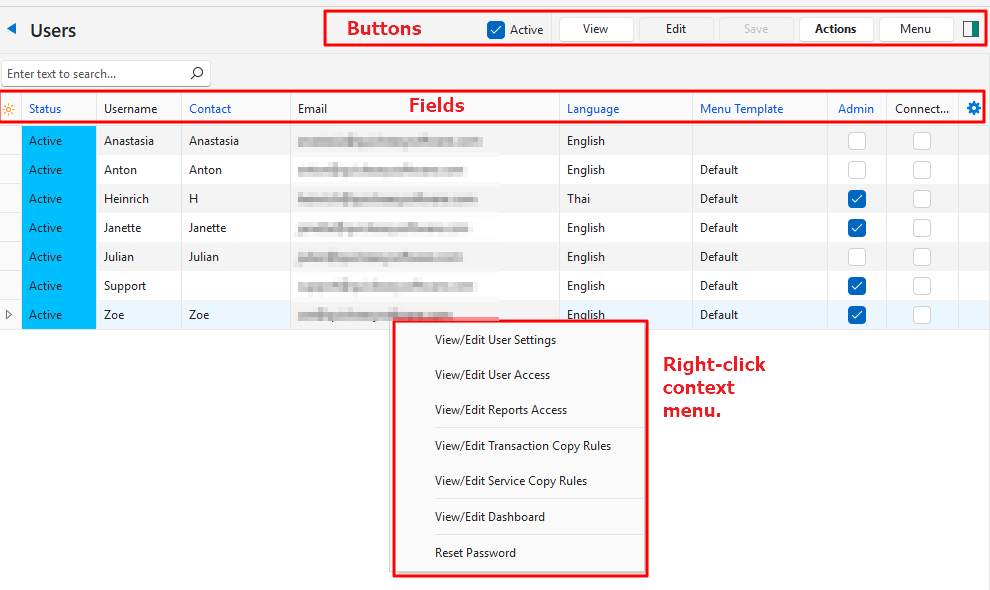Select View/Edit User Settings
990x590 pixels.
click(x=495, y=340)
